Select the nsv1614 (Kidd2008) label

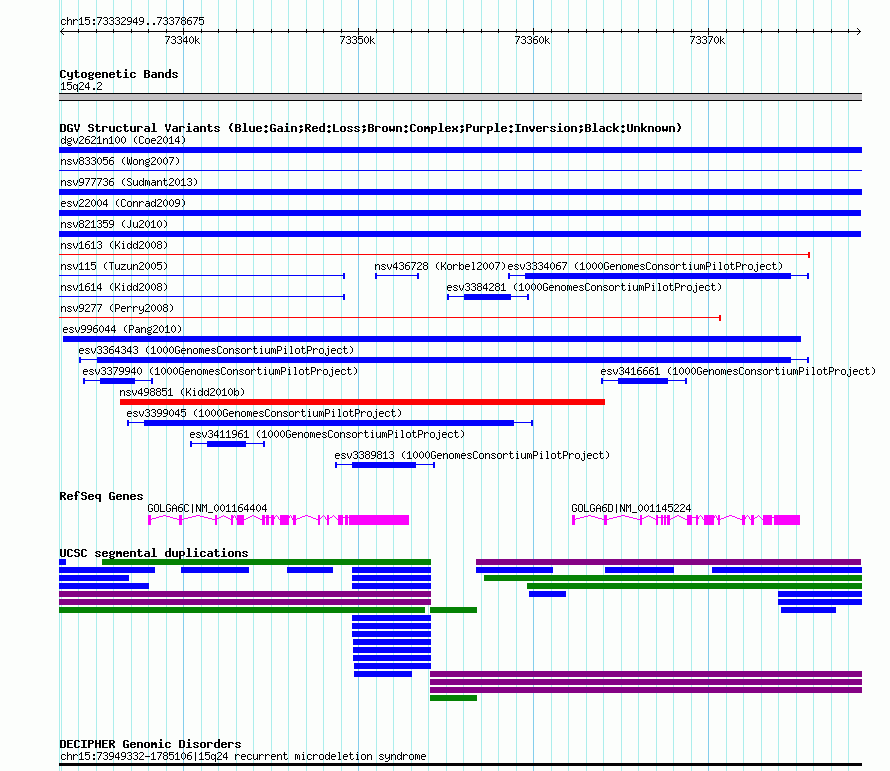pos(114,287)
